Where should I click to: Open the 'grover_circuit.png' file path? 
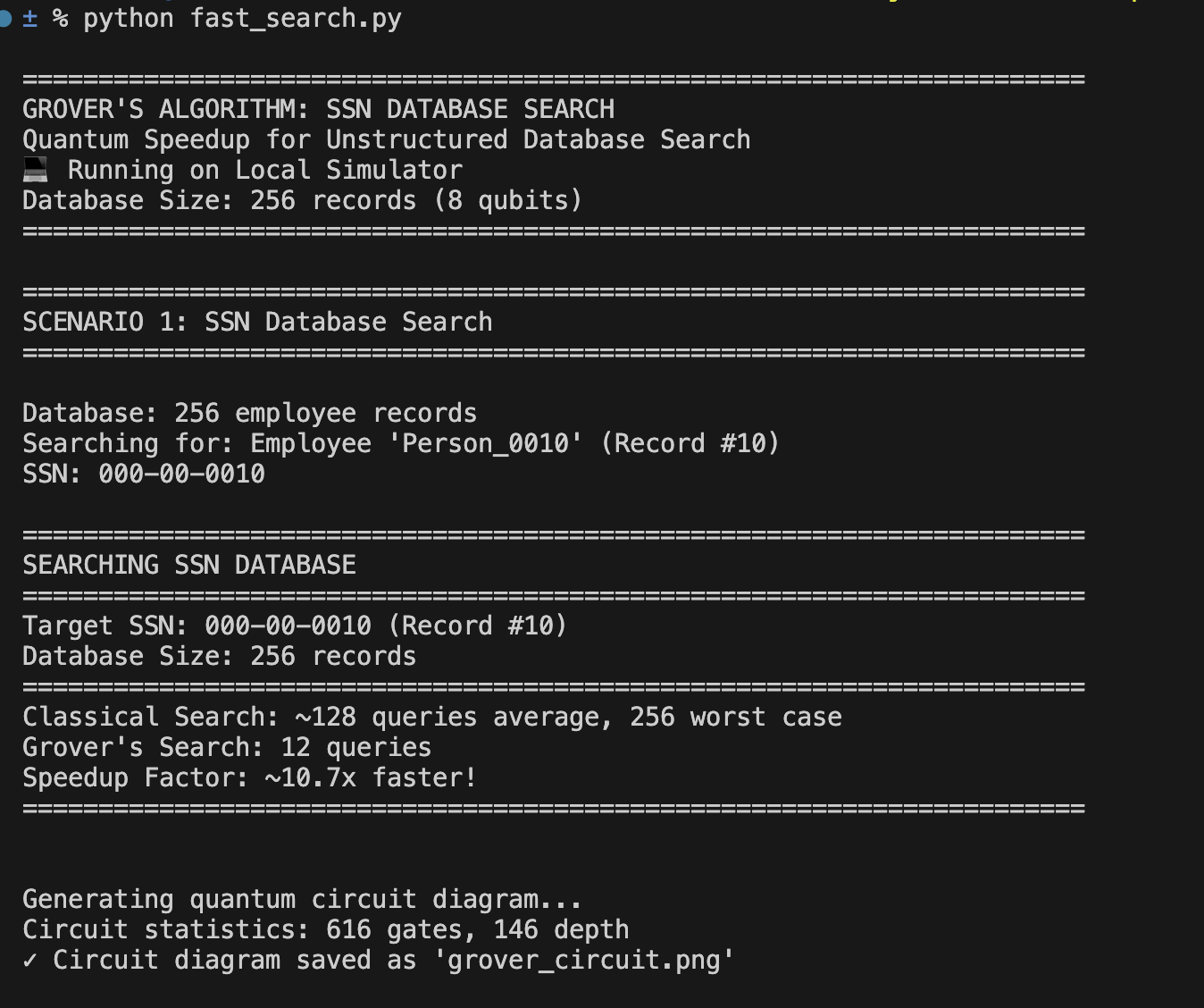(x=590, y=961)
